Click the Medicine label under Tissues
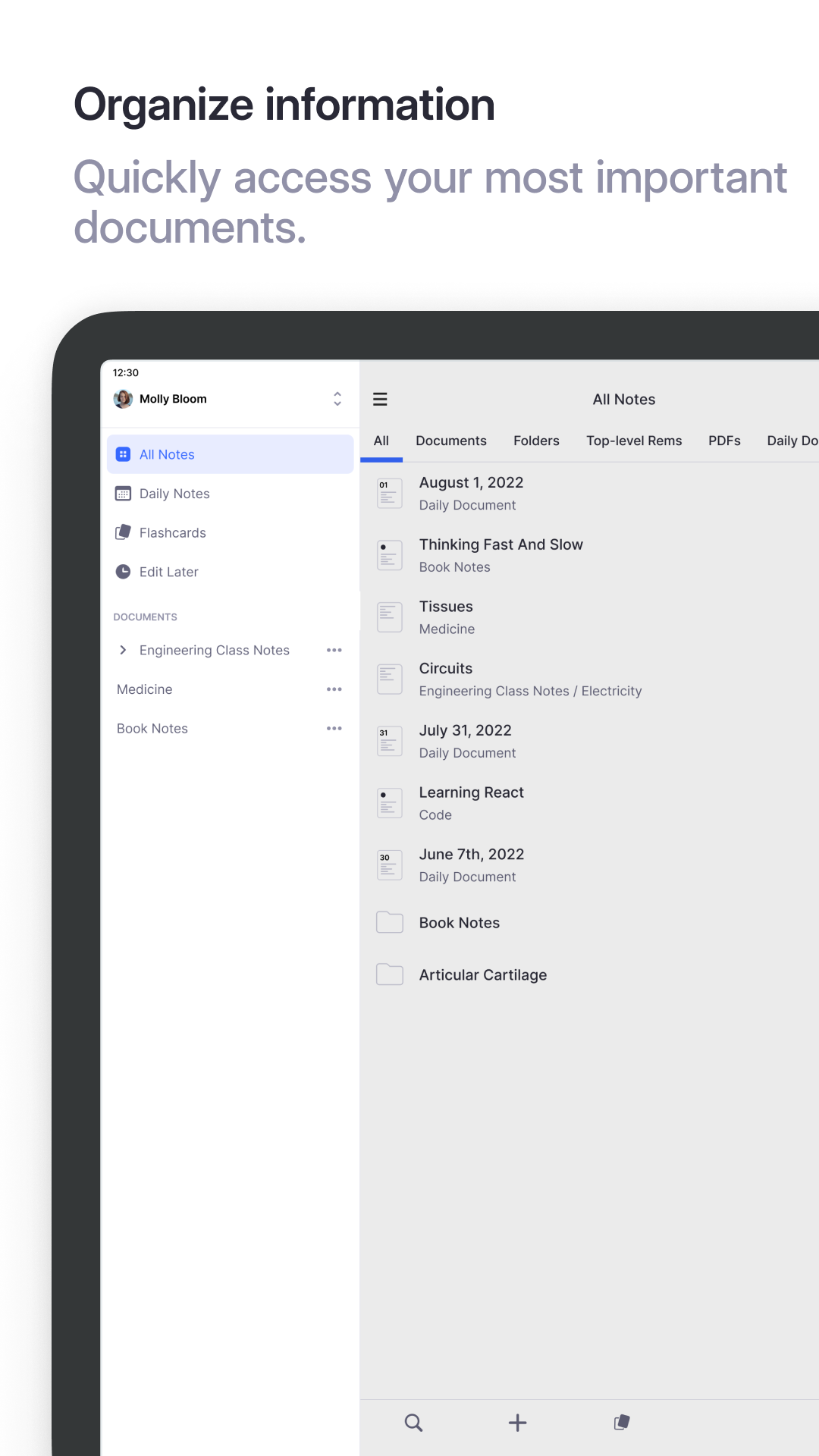This screenshot has width=819, height=1456. 447,629
